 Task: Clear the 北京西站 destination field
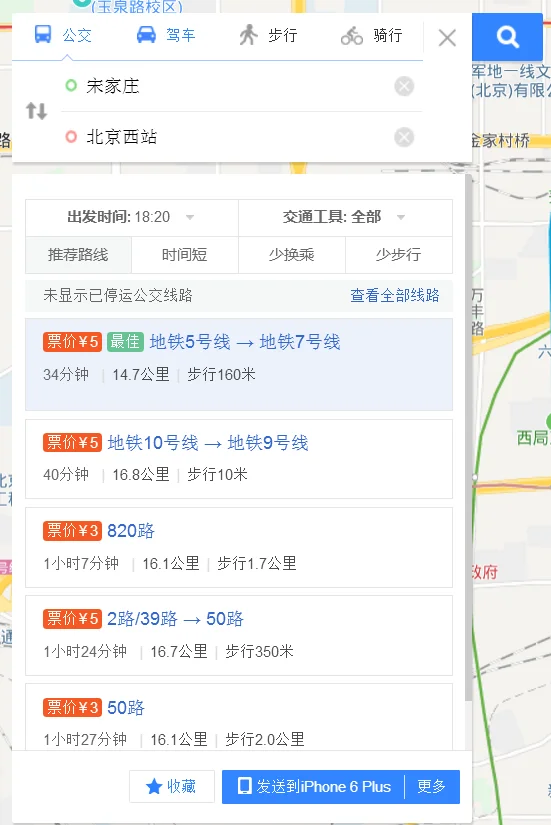[x=404, y=137]
